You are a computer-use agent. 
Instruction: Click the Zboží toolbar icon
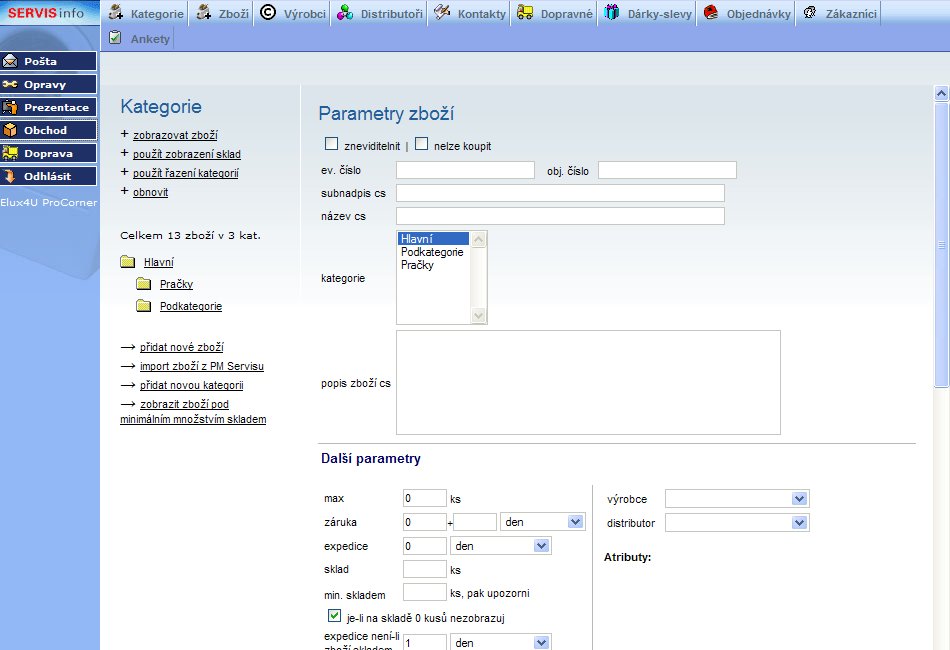[x=204, y=12]
